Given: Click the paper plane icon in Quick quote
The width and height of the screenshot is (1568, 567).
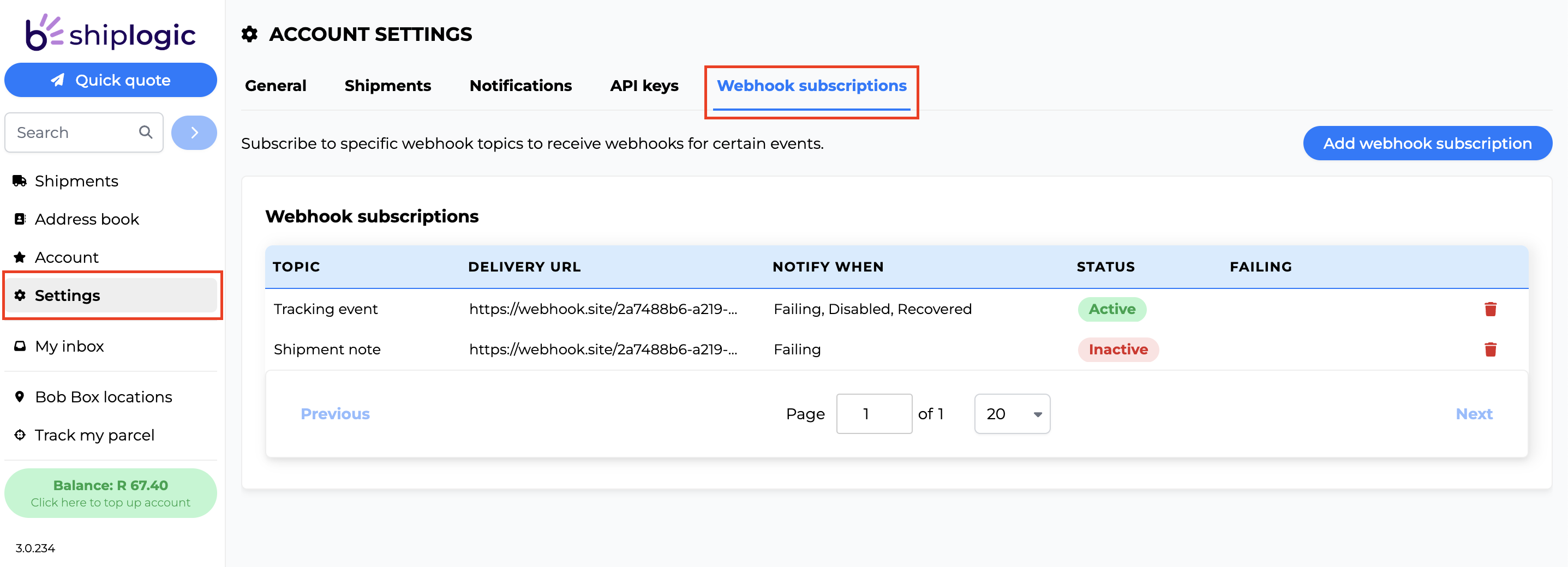Looking at the screenshot, I should (57, 80).
